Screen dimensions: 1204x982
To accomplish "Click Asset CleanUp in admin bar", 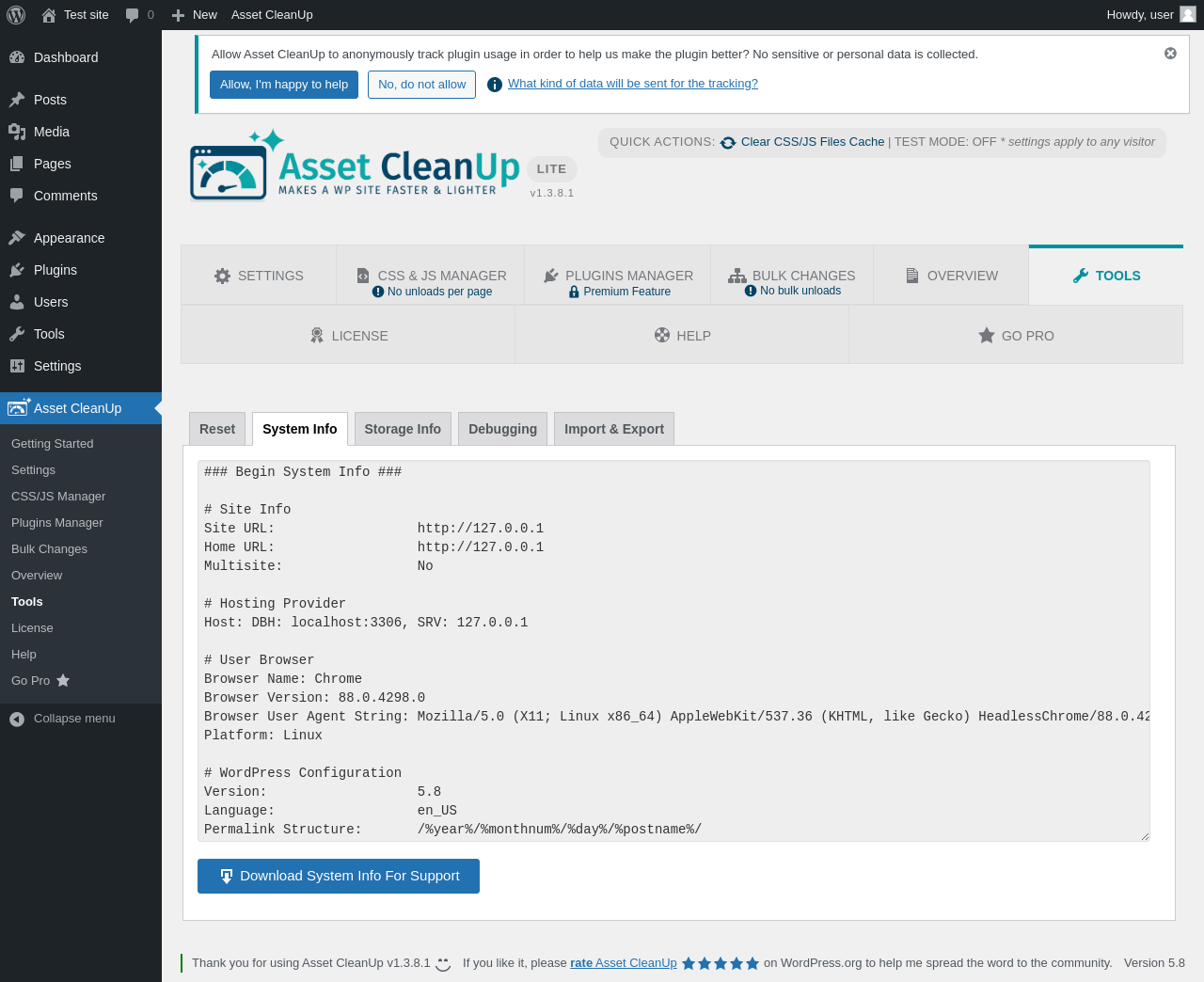I will click(272, 14).
